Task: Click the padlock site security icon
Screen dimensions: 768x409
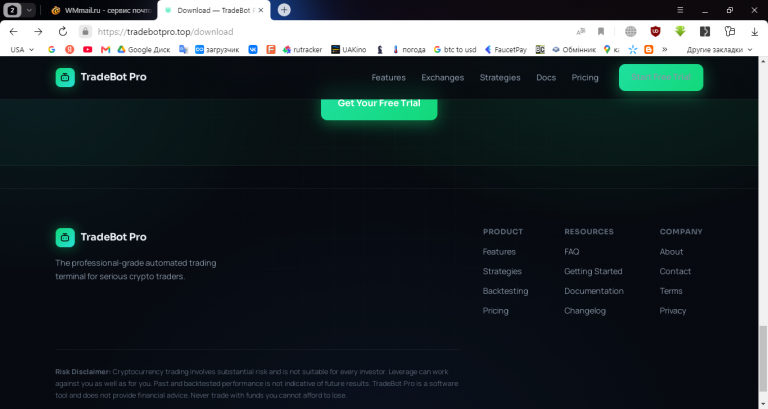Action: [85, 32]
